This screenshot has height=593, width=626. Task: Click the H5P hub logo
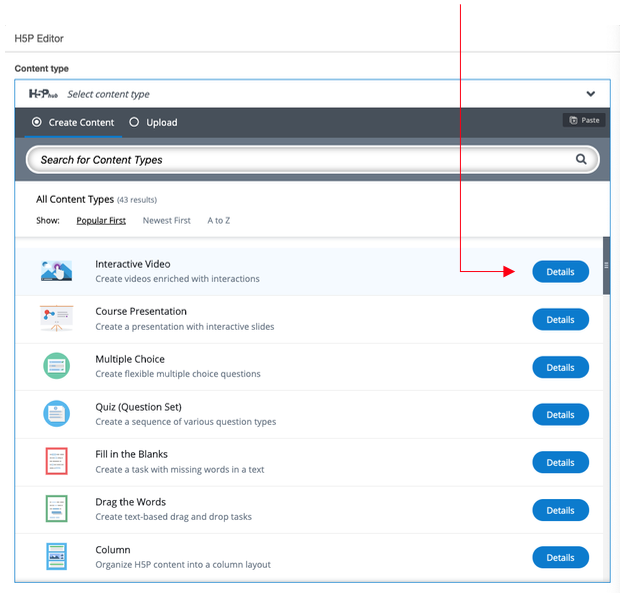click(x=43, y=94)
